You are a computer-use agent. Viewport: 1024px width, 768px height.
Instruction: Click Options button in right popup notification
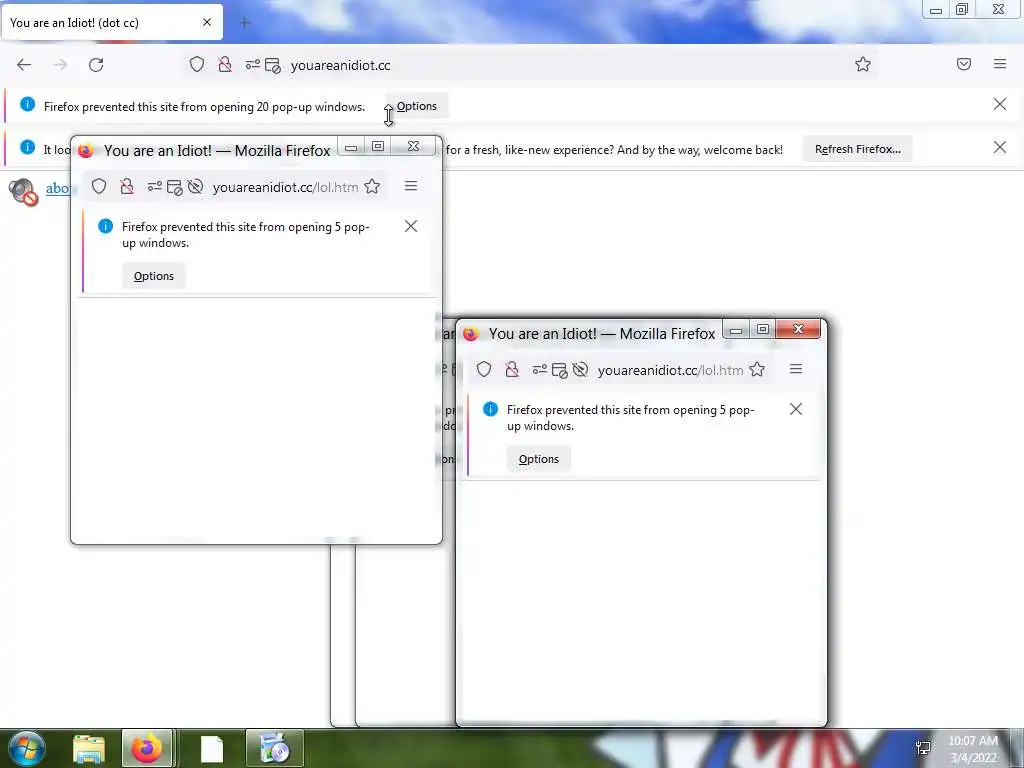539,458
